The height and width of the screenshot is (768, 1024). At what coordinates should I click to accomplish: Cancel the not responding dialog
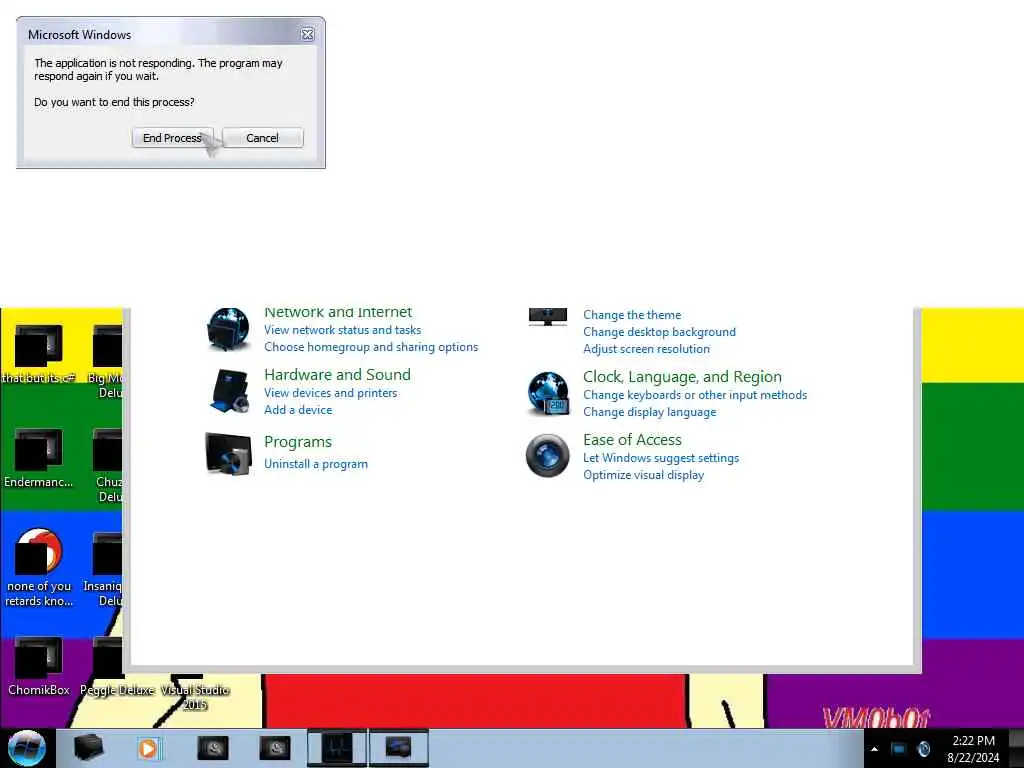263,138
